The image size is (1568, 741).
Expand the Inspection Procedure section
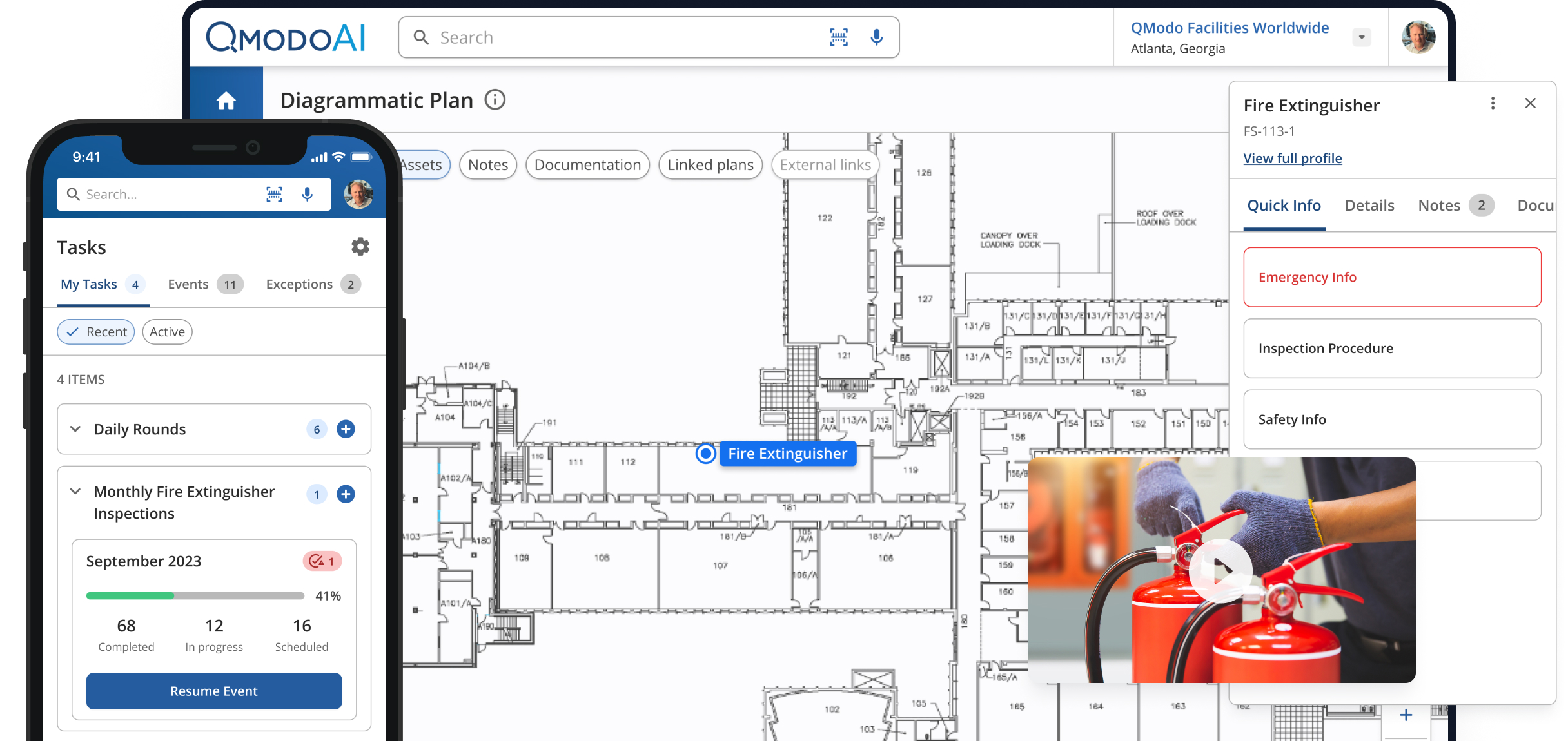(x=1393, y=349)
